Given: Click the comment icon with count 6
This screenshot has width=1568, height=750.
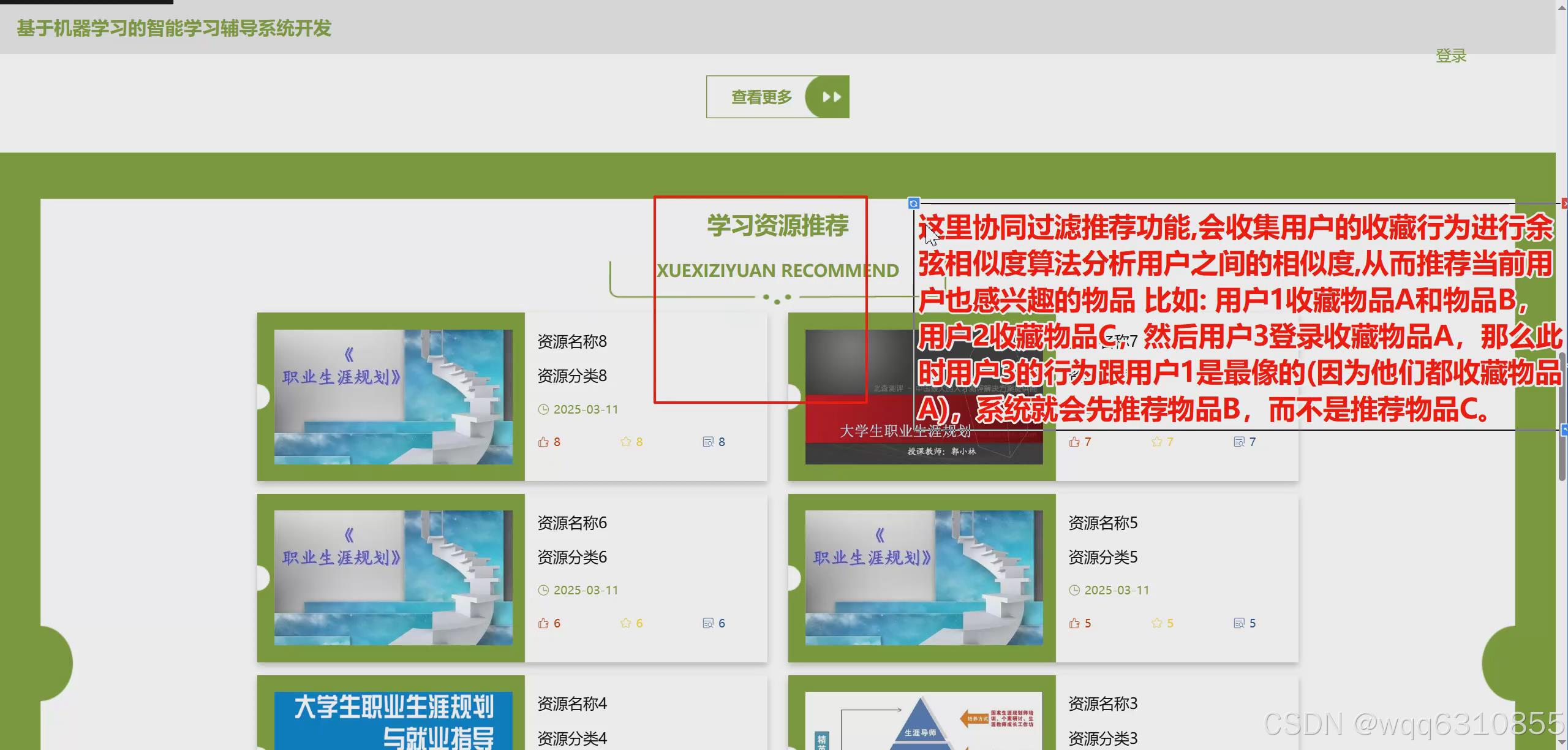Looking at the screenshot, I should pos(708,623).
